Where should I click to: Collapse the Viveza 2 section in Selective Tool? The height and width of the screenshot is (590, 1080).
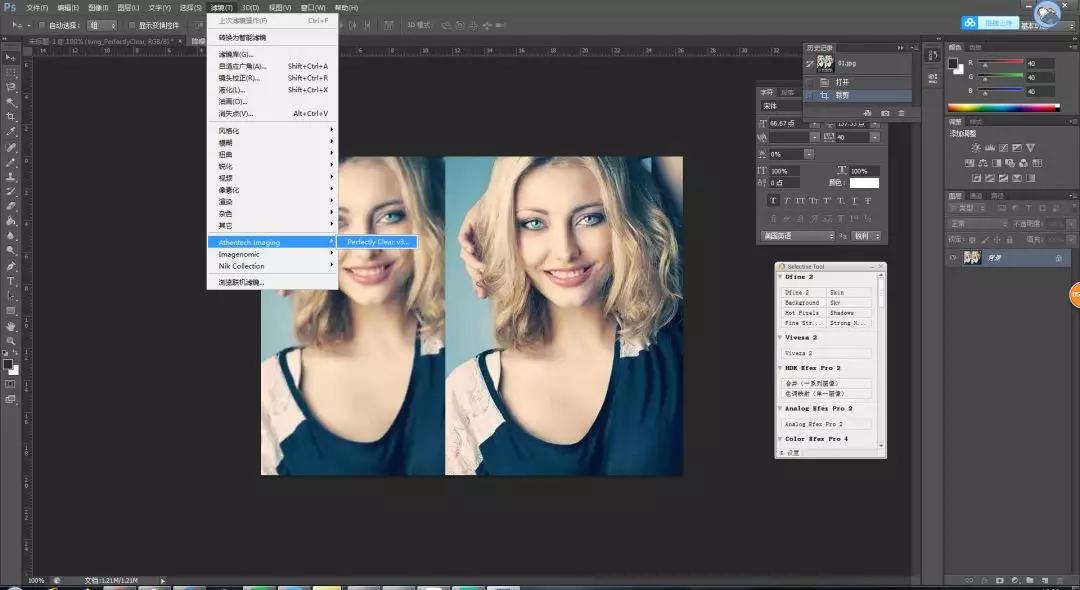tap(781, 338)
